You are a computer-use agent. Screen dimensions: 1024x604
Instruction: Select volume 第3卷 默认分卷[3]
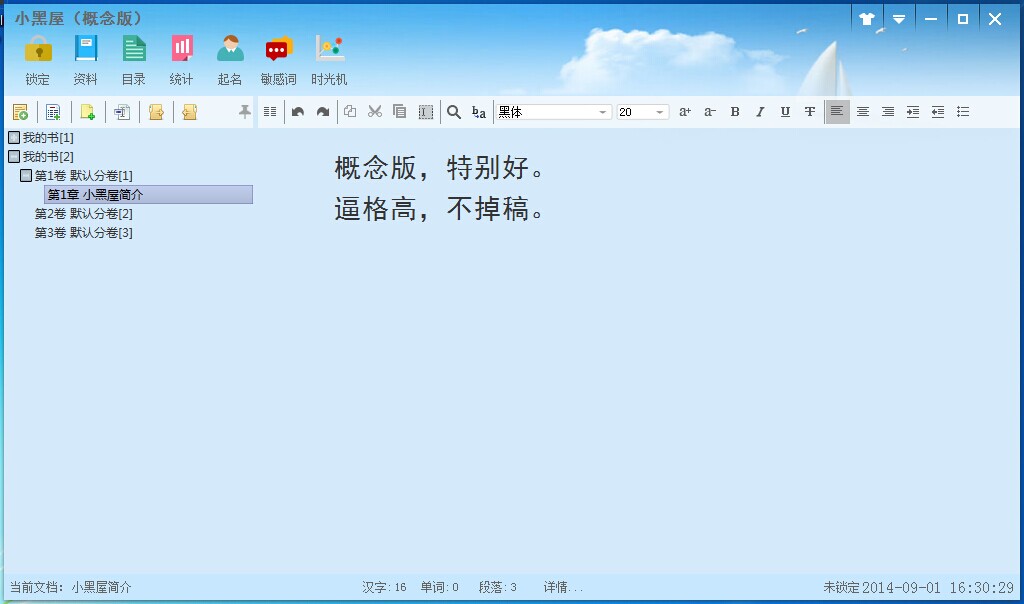click(84, 232)
